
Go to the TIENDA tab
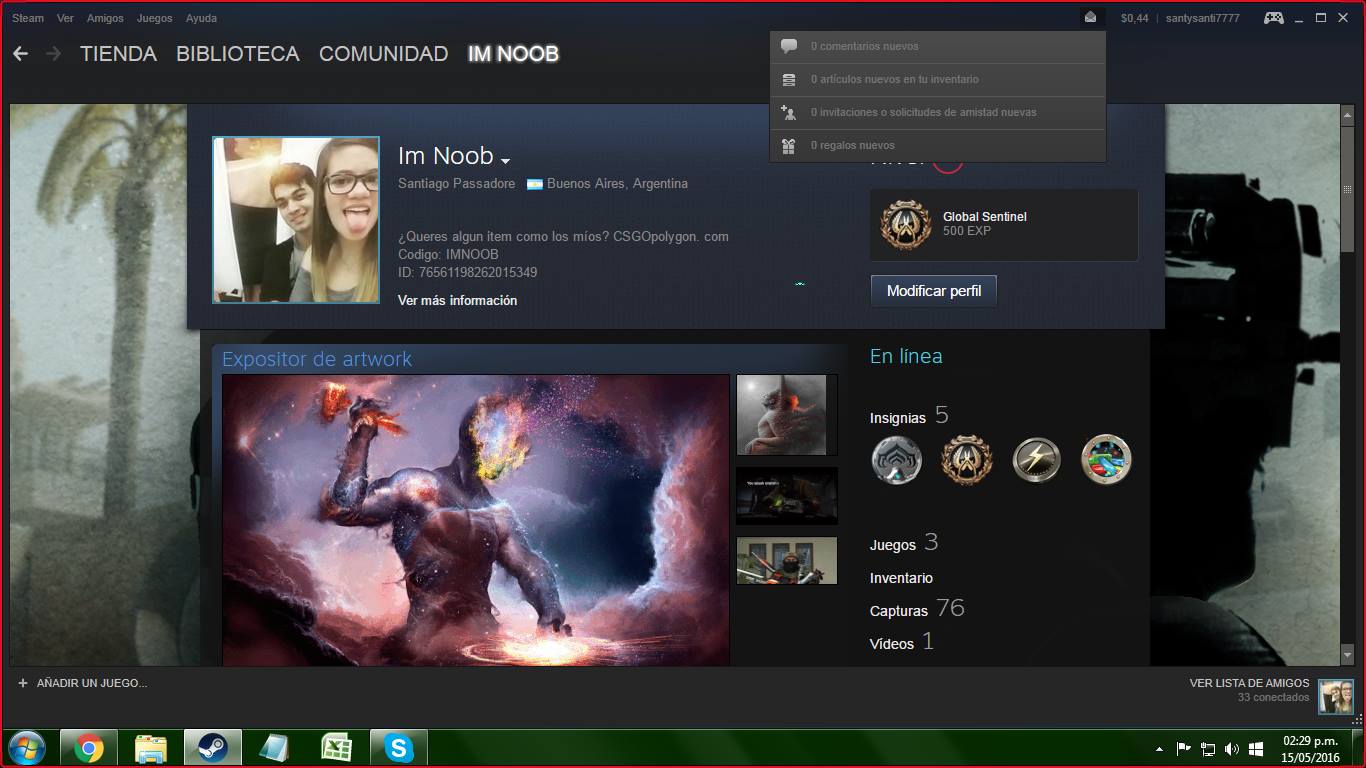pos(118,54)
